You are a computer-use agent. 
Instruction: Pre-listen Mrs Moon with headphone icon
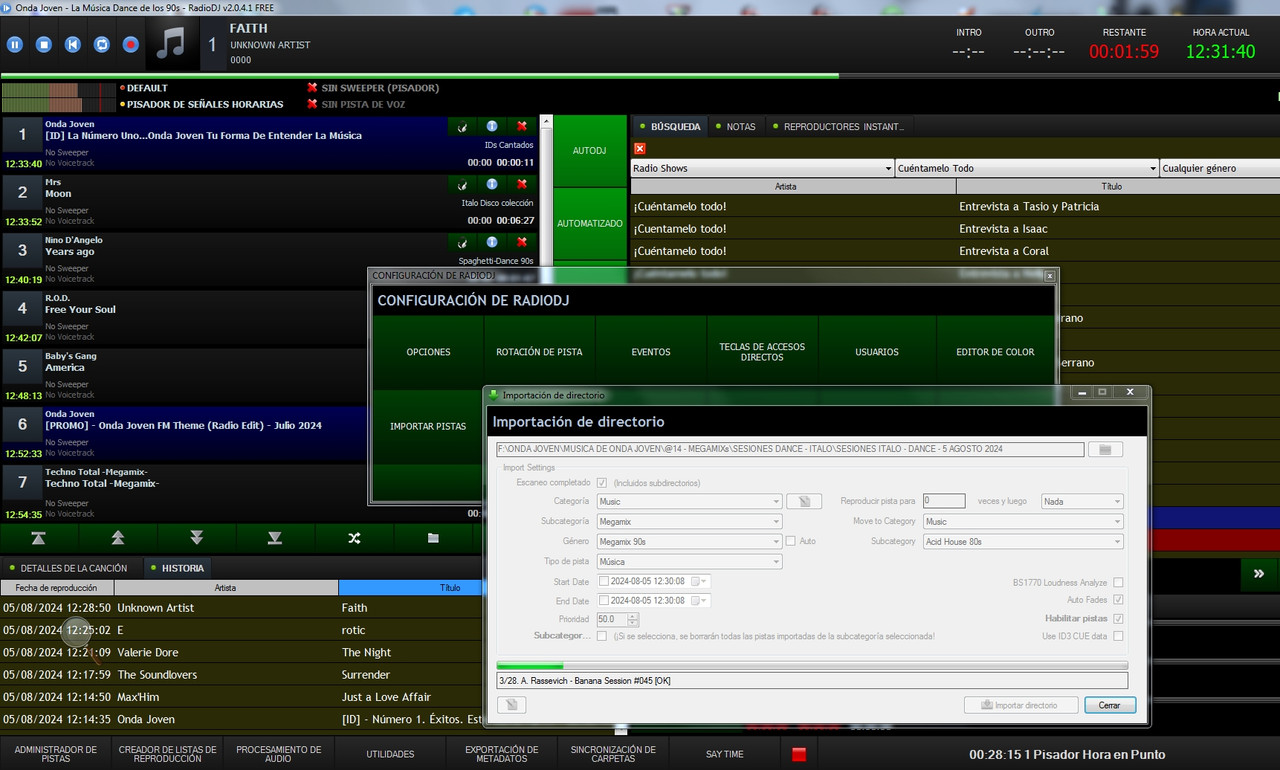(x=462, y=185)
